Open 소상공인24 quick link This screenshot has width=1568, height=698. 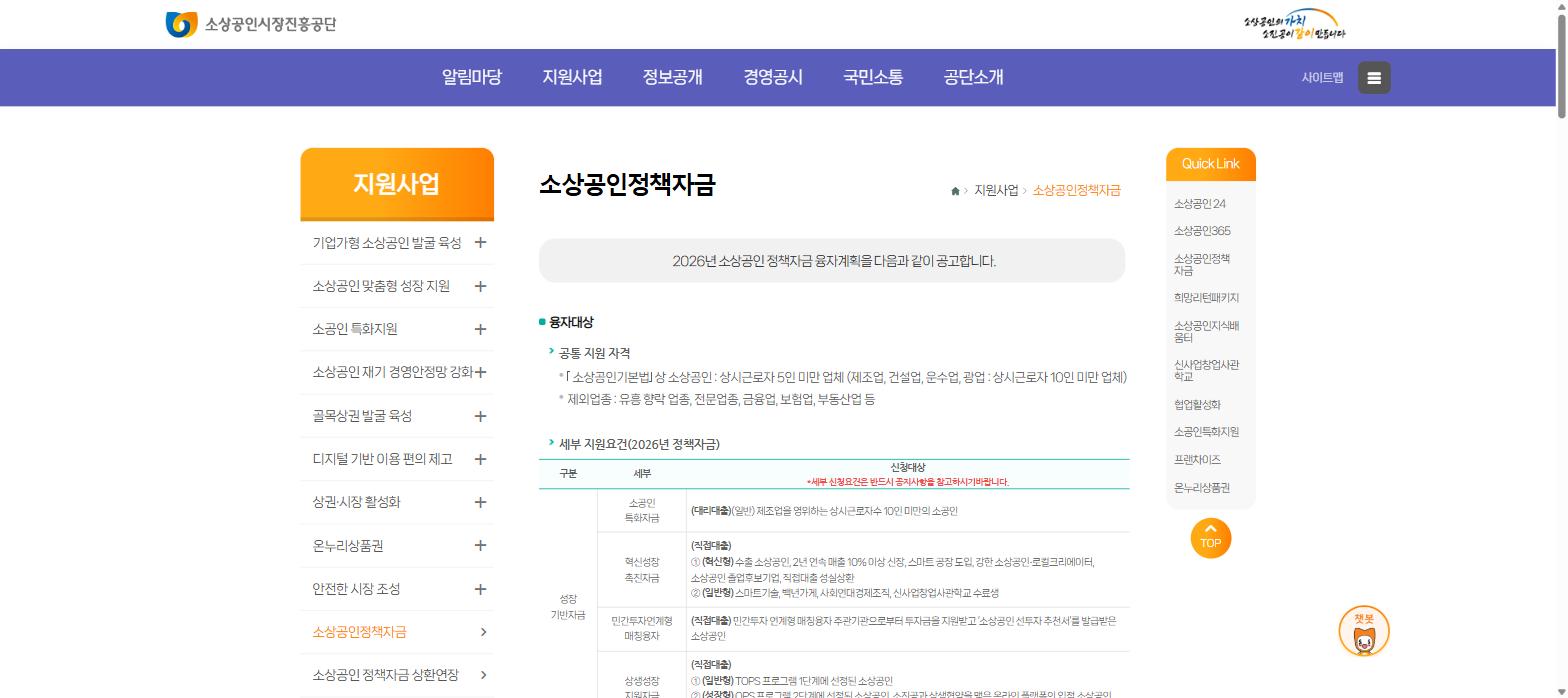pos(1200,204)
